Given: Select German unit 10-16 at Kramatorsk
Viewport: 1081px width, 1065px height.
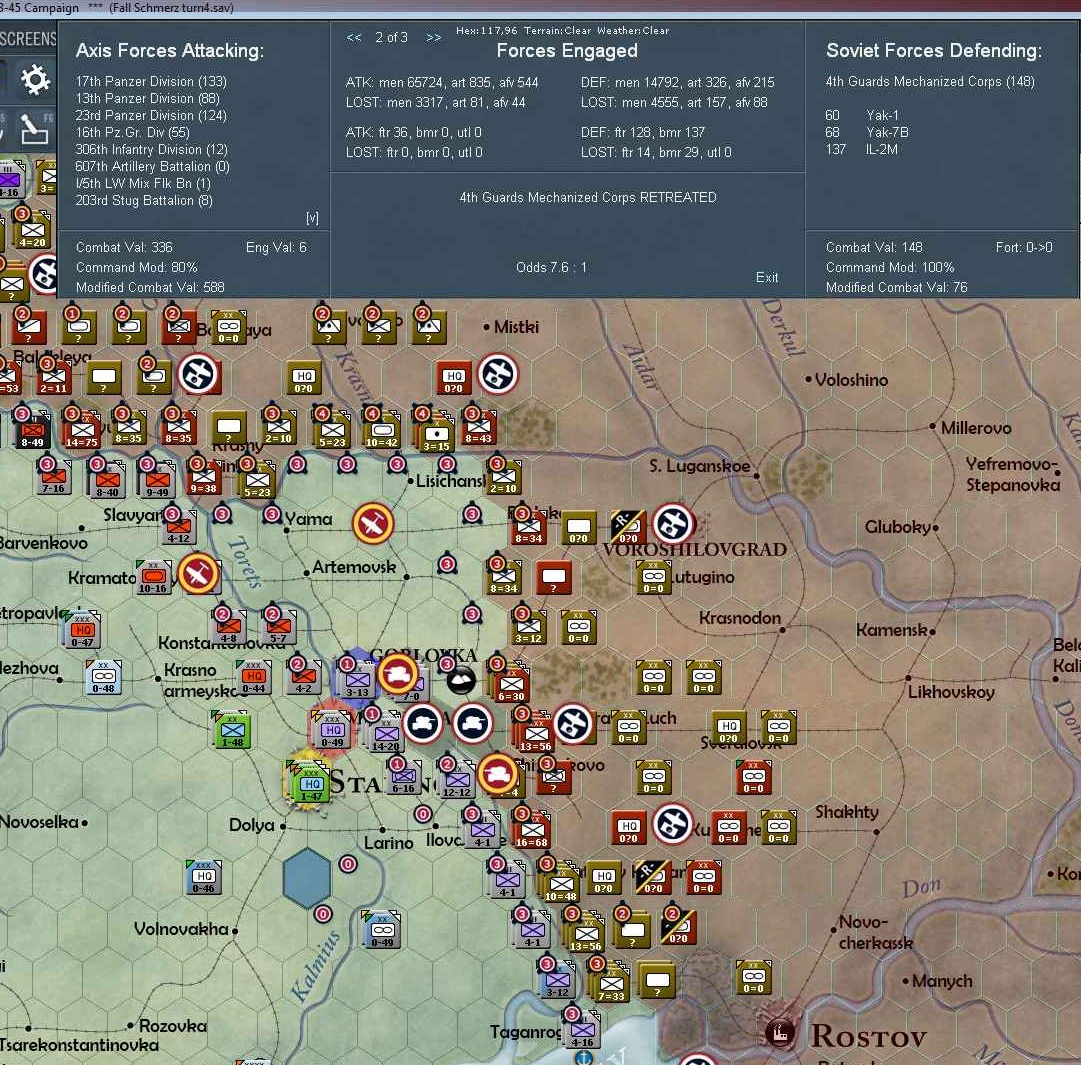Looking at the screenshot, I should [153, 577].
